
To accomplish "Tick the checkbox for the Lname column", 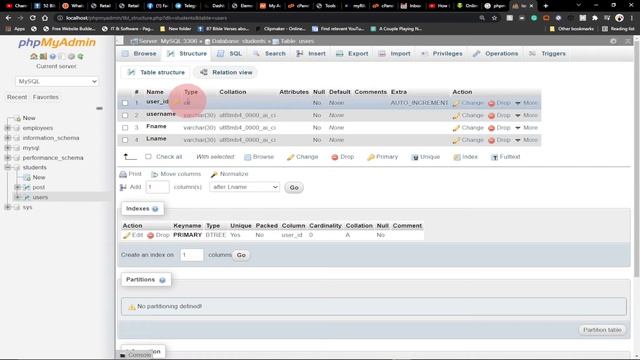I will click(x=125, y=140).
